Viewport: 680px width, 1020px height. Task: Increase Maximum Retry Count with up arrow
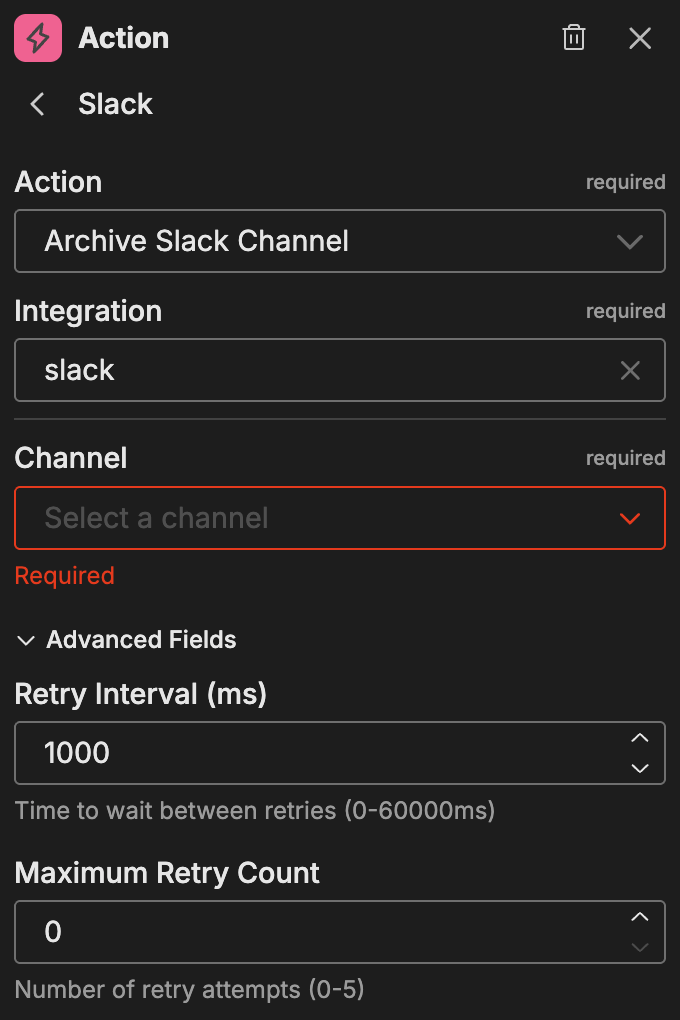point(641,917)
